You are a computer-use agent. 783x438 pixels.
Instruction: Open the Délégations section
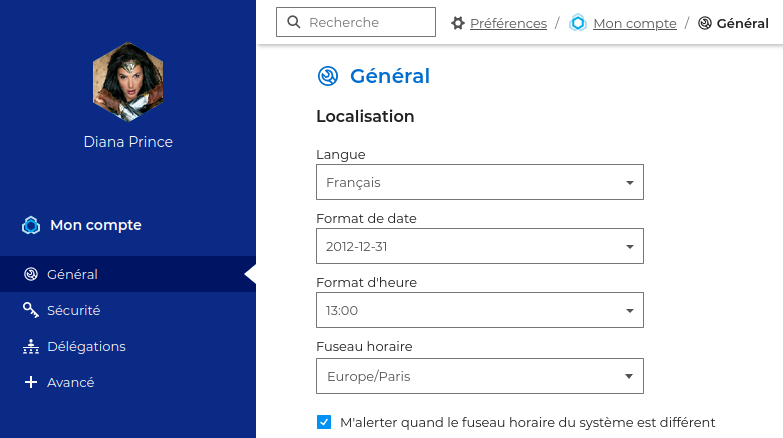click(x=86, y=346)
